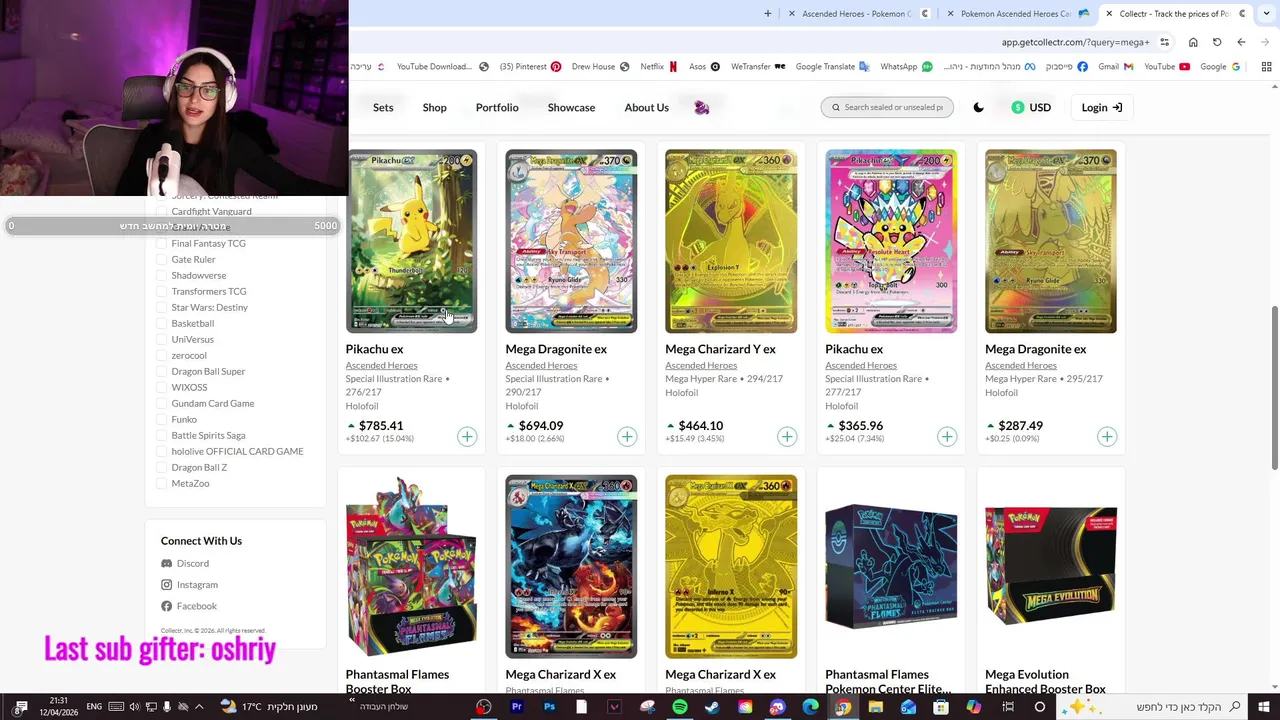Open Phantasmal Flames Pokemon Center Elite box image
1280x720 pixels.
point(891,566)
